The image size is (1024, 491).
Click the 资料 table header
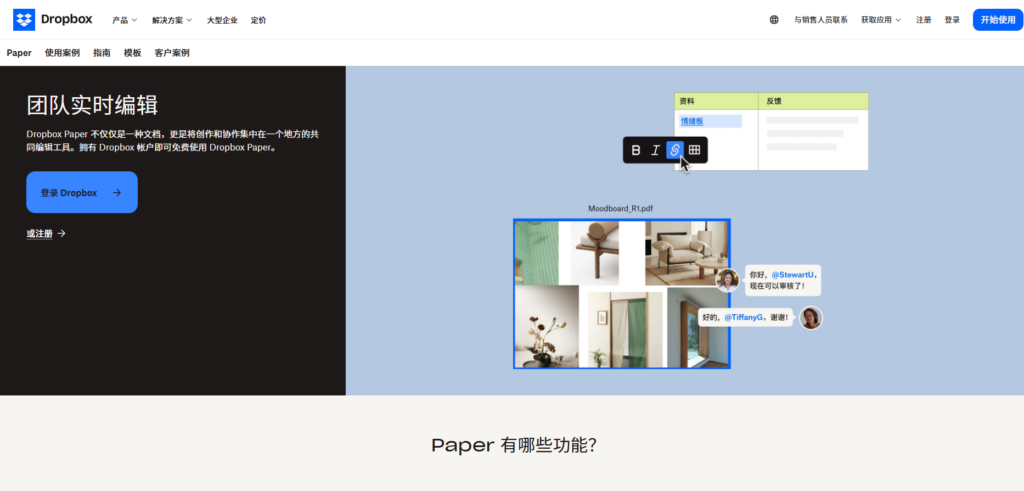(686, 101)
